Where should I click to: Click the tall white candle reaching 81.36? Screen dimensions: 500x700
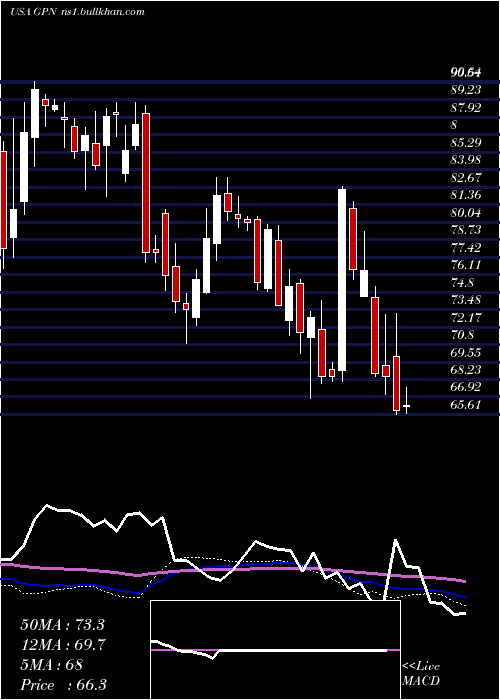point(342,280)
